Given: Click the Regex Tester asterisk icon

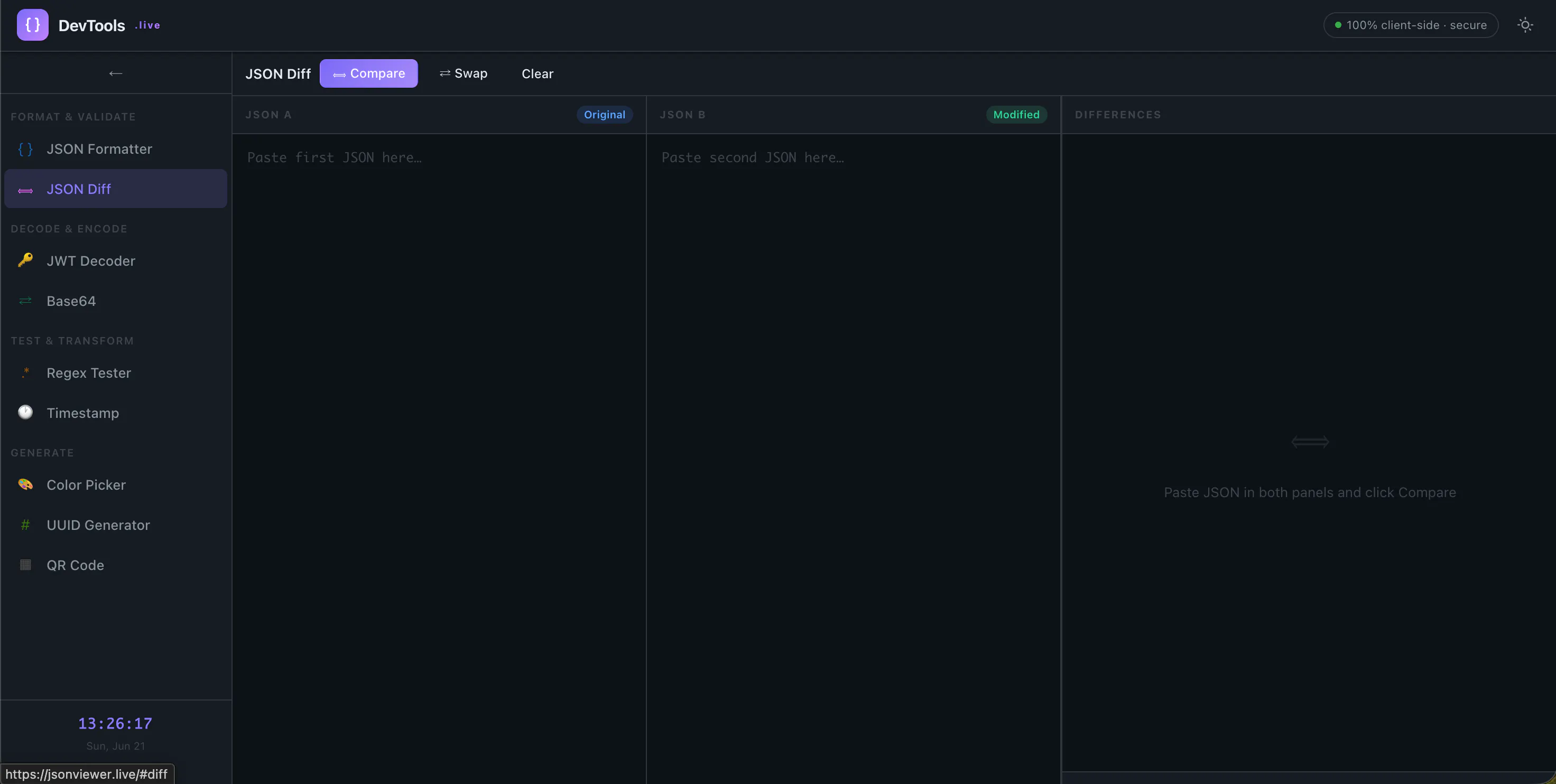Looking at the screenshot, I should pyautogui.click(x=25, y=372).
